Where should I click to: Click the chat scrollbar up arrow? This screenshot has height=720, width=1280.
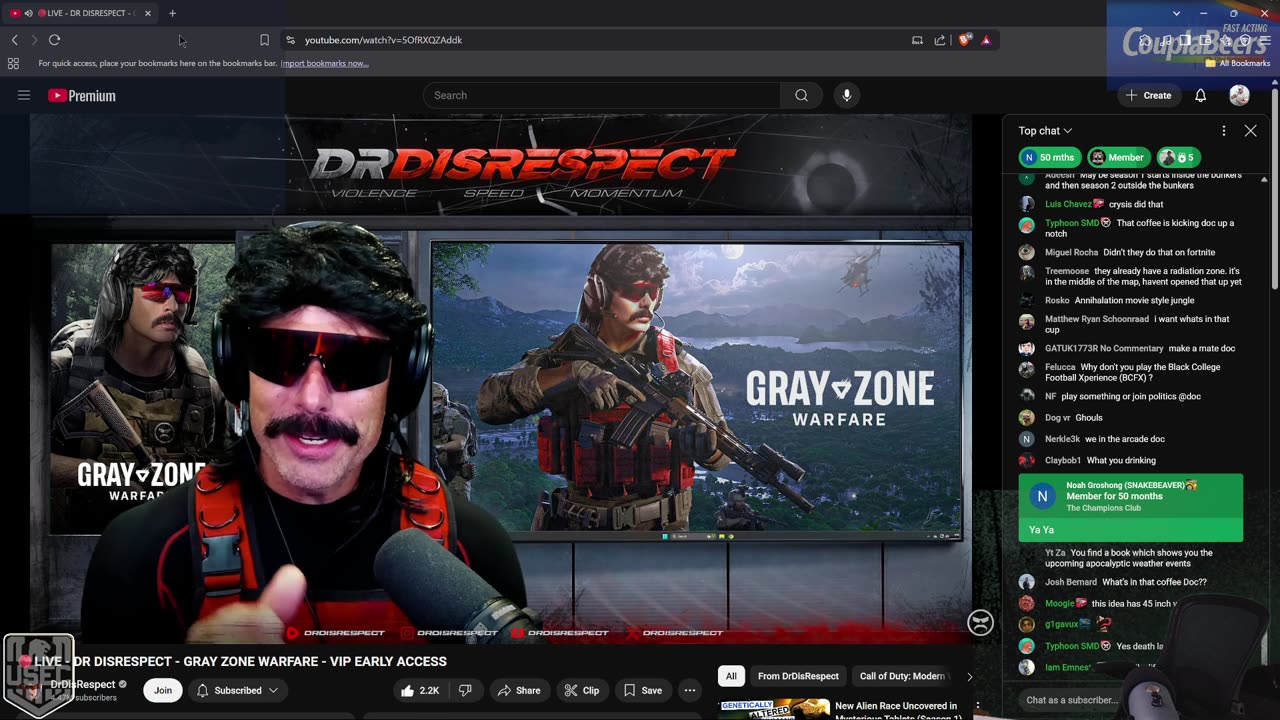tap(1264, 180)
